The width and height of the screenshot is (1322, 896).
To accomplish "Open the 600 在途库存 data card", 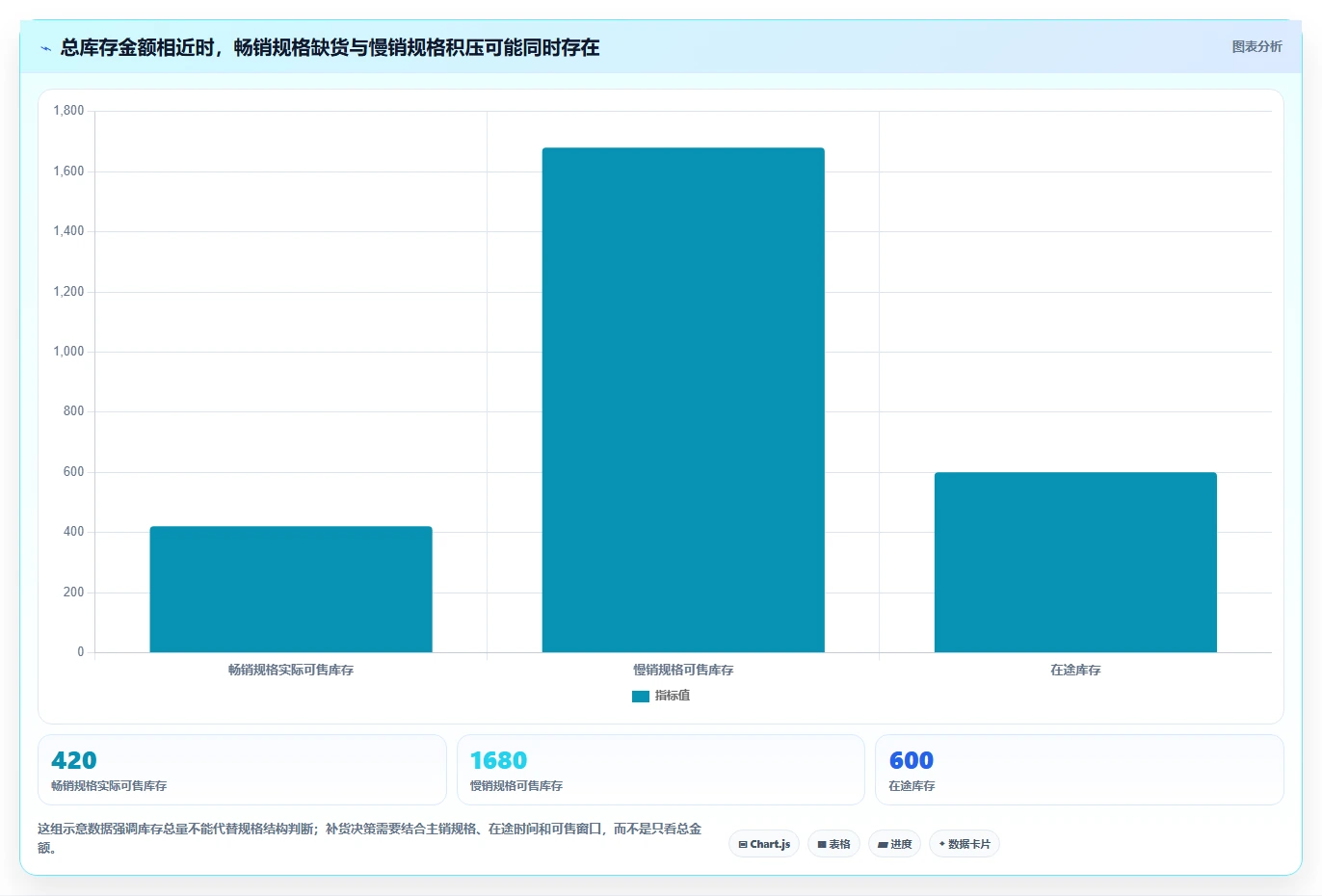I will (x=1079, y=770).
